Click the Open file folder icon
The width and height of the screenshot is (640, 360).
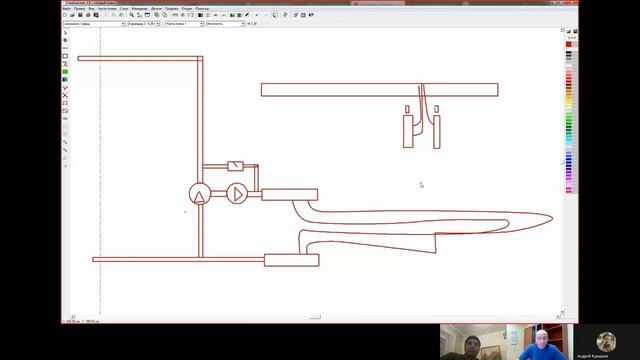(x=72, y=15)
